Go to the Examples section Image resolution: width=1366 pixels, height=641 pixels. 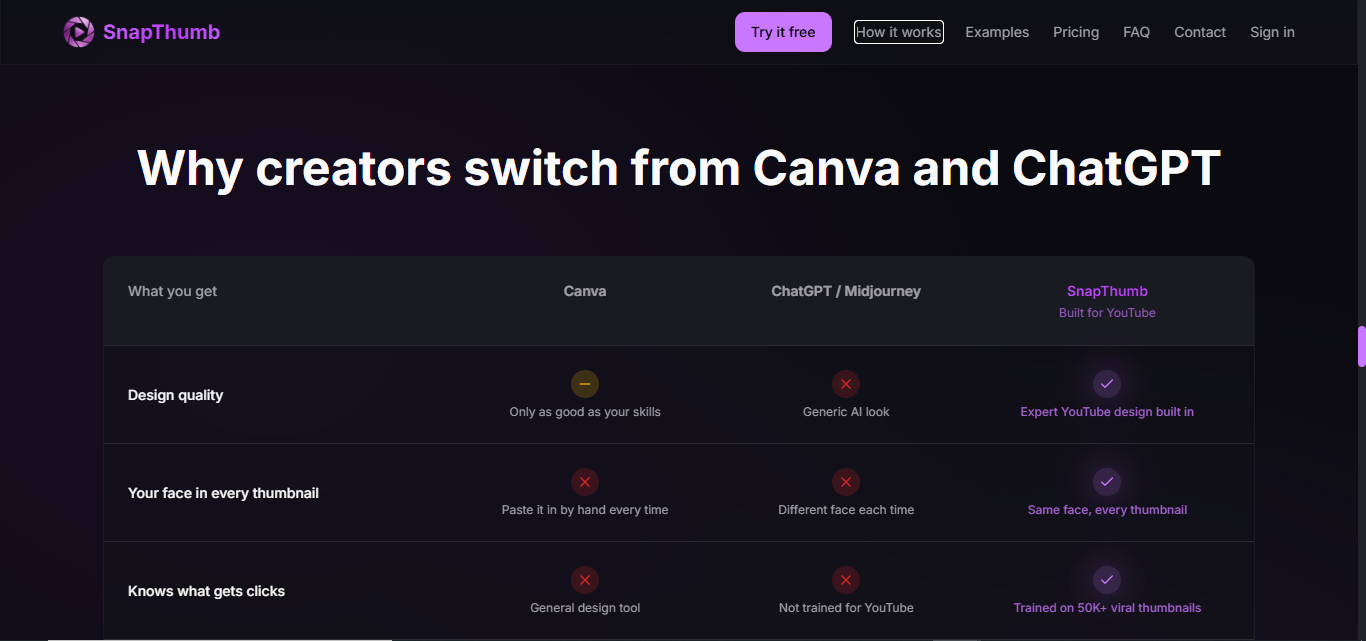[997, 32]
